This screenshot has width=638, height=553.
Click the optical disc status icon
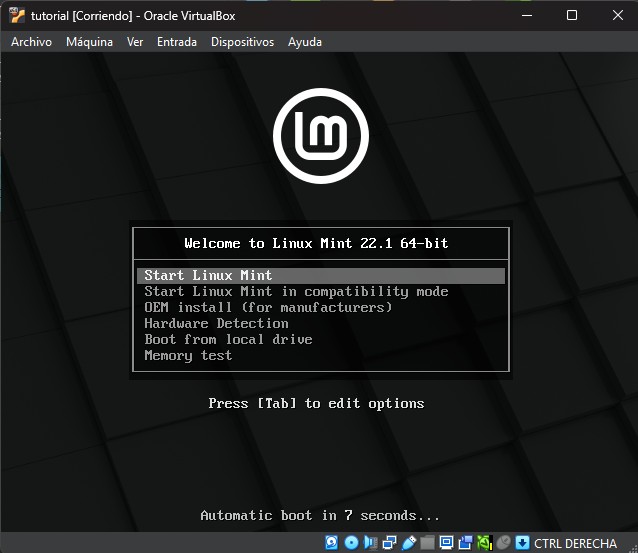click(351, 542)
